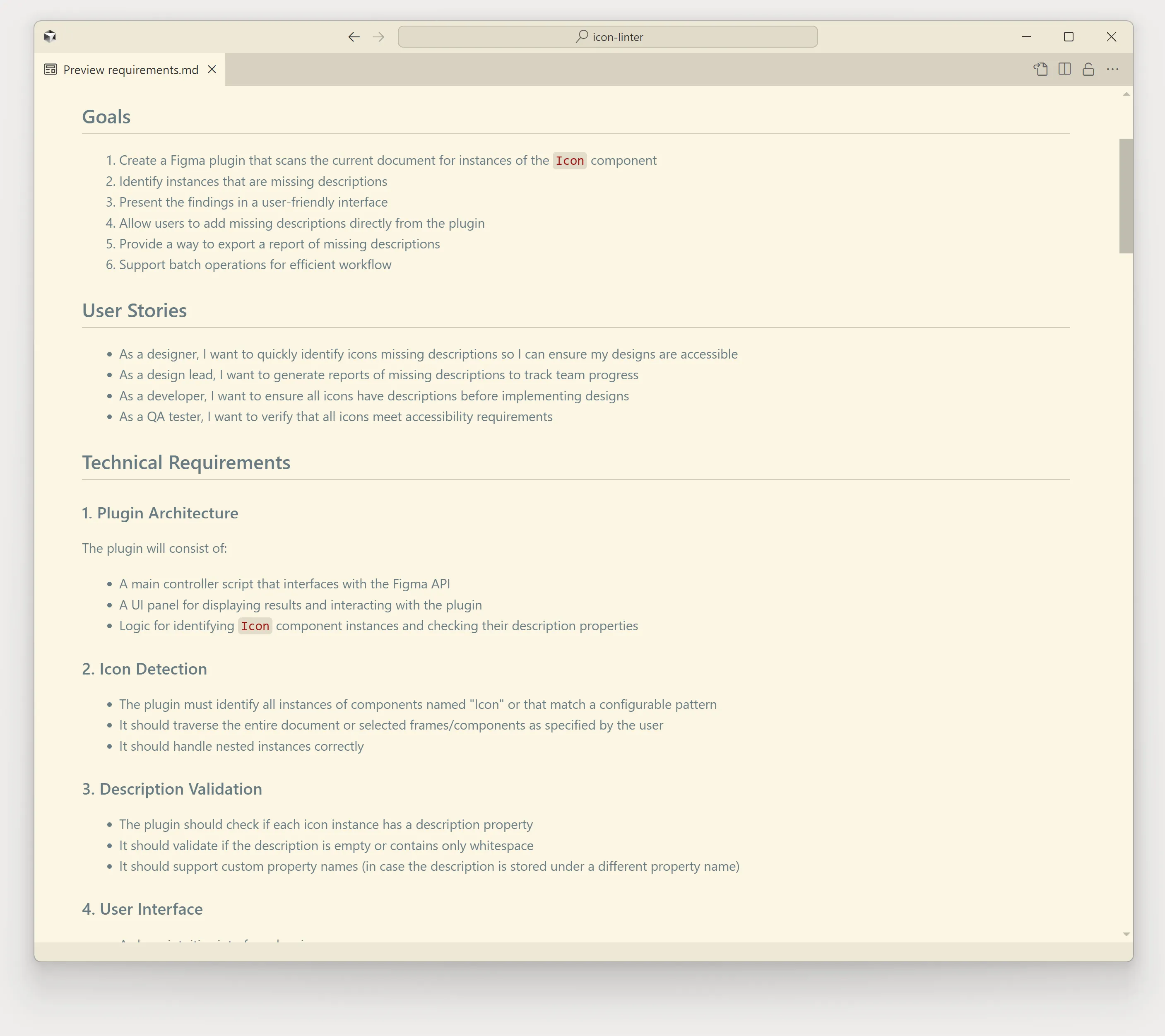The width and height of the screenshot is (1165, 1036).
Task: Click the VS Code app logo icon
Action: click(50, 36)
